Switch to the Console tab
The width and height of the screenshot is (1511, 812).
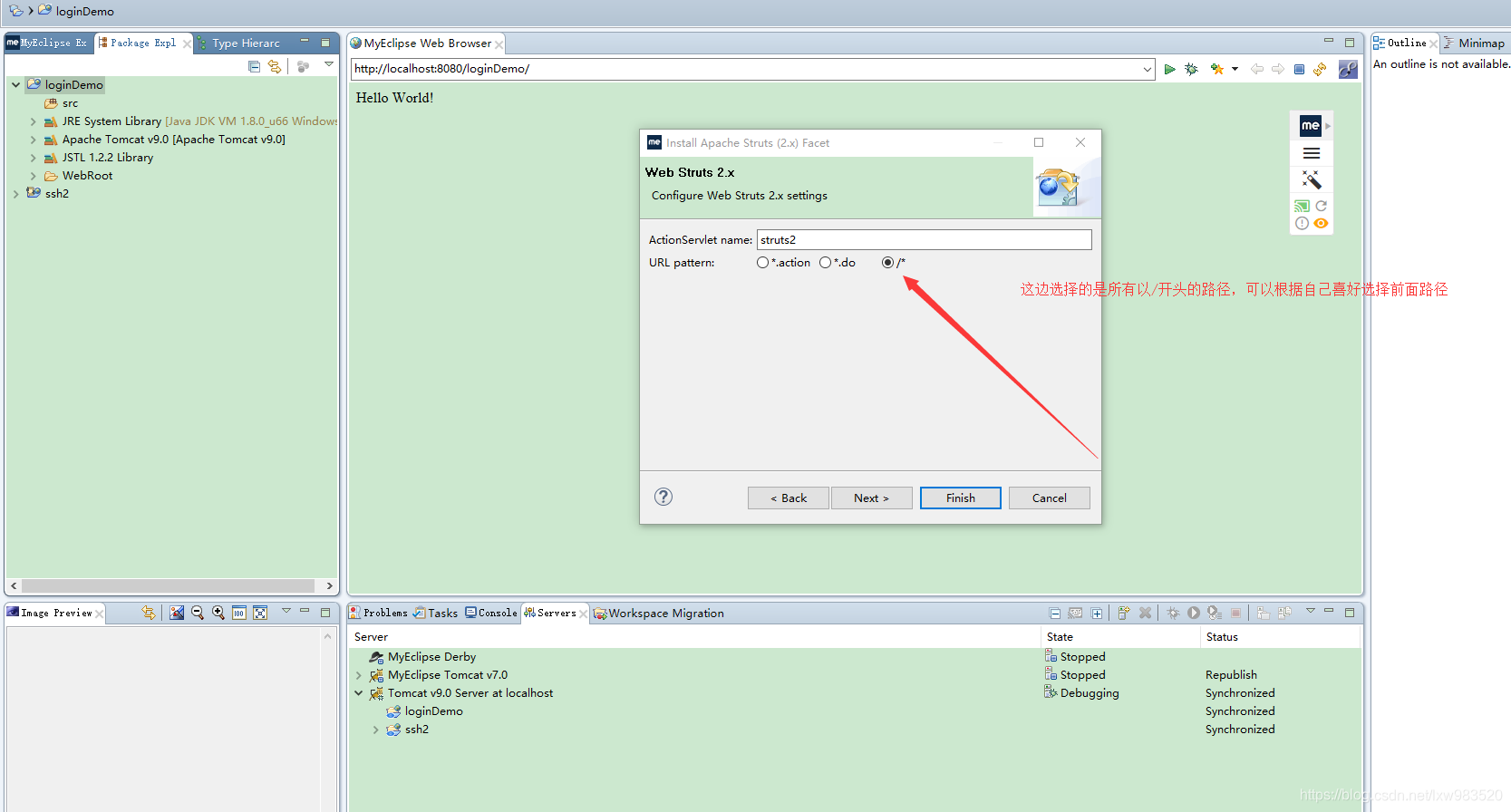pos(491,614)
